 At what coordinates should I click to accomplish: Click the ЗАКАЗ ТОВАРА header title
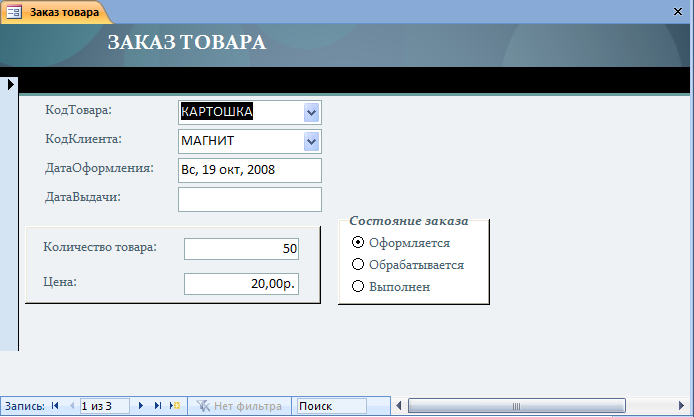pos(187,42)
